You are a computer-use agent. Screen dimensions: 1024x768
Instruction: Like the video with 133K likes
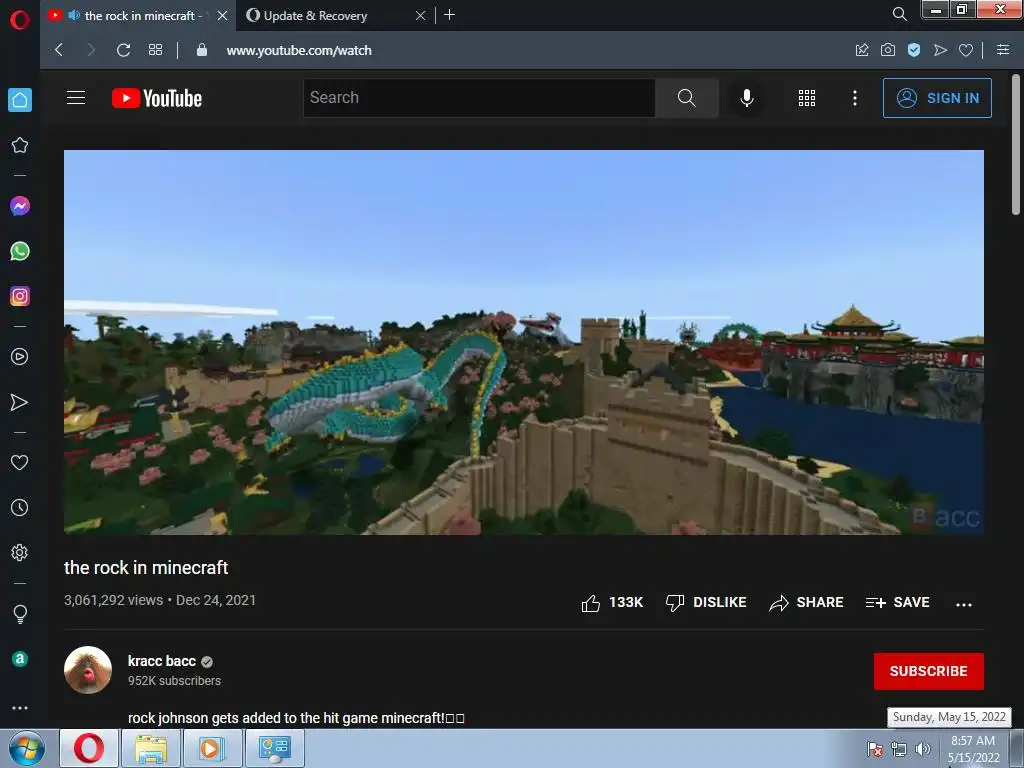coord(612,602)
